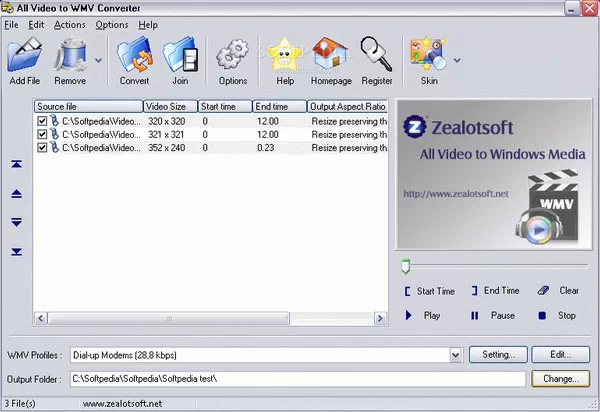This screenshot has width=600, height=412.
Task: Click the Register key icon
Action: click(x=377, y=54)
